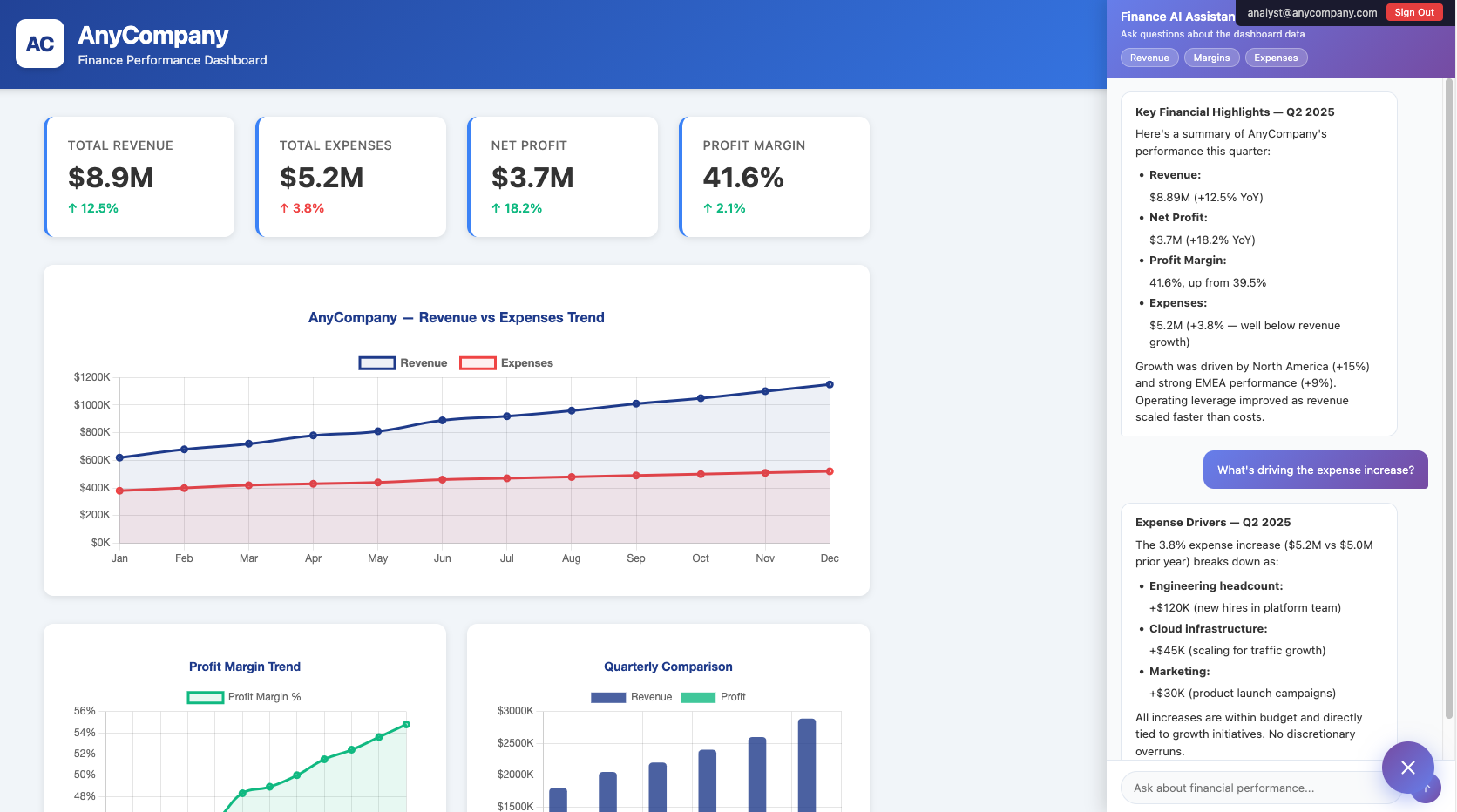
Task: Click the Revenue vs Expenses Trend title
Action: pos(457,317)
